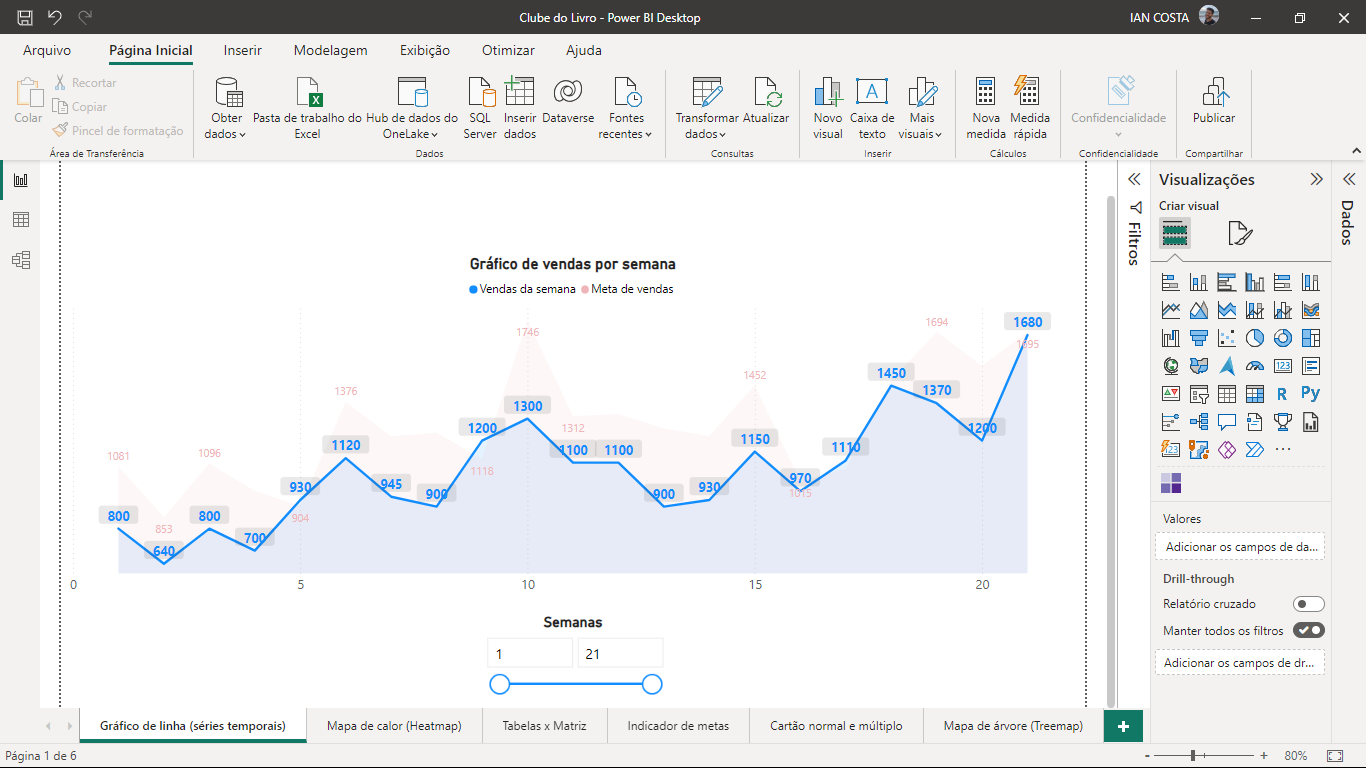Click Medida rápida button
The image size is (1366, 768).
click(x=1029, y=108)
